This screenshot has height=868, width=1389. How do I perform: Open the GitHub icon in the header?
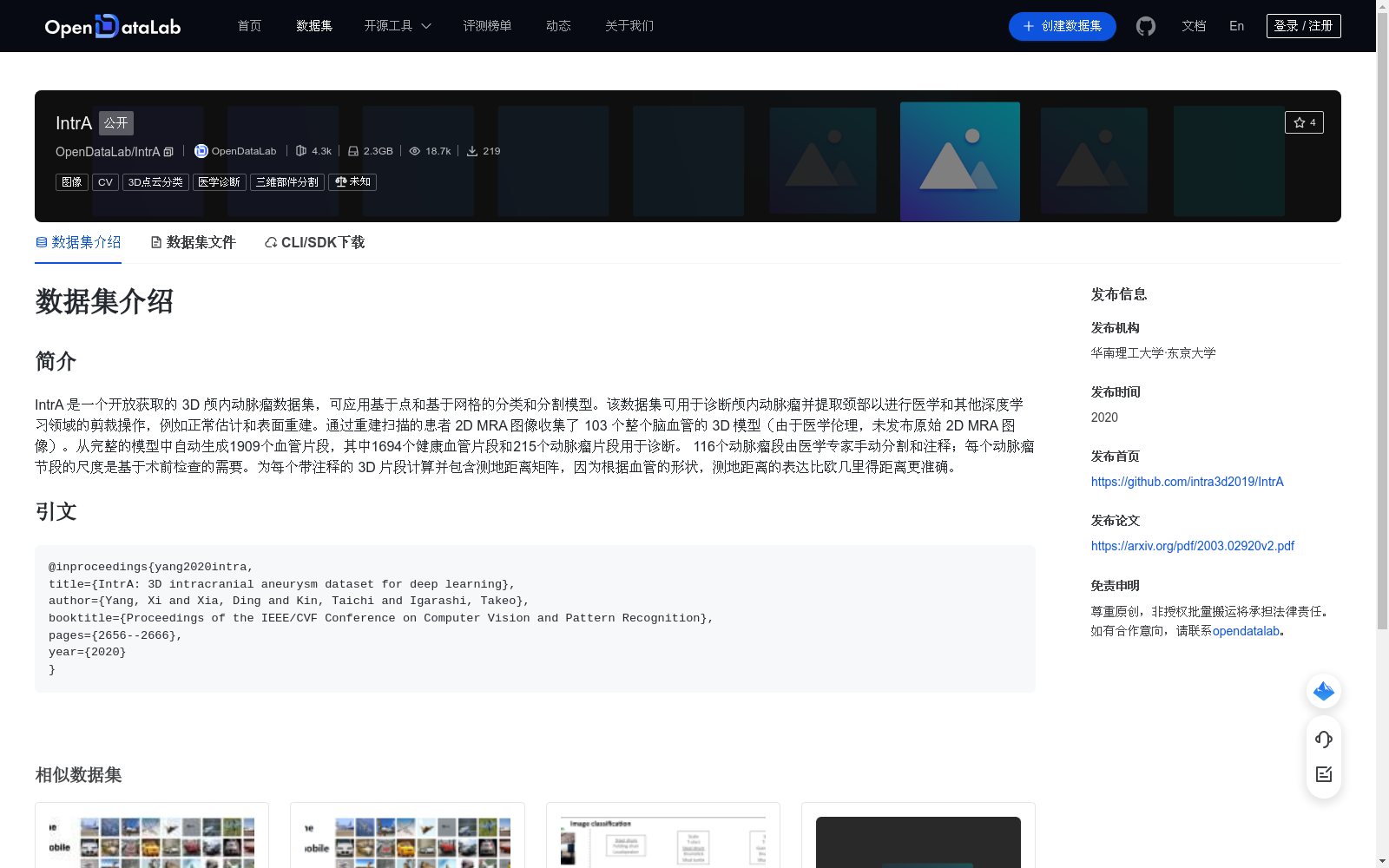[x=1146, y=26]
